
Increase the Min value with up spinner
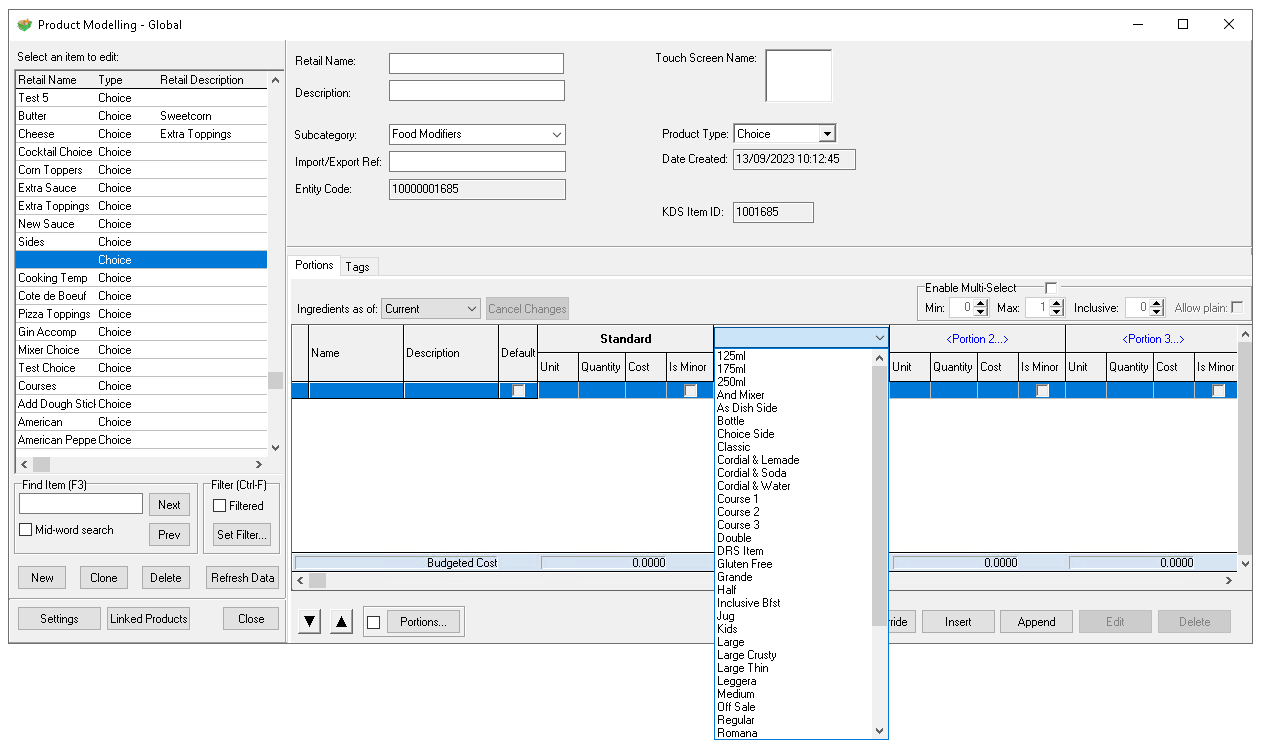[x=981, y=304]
